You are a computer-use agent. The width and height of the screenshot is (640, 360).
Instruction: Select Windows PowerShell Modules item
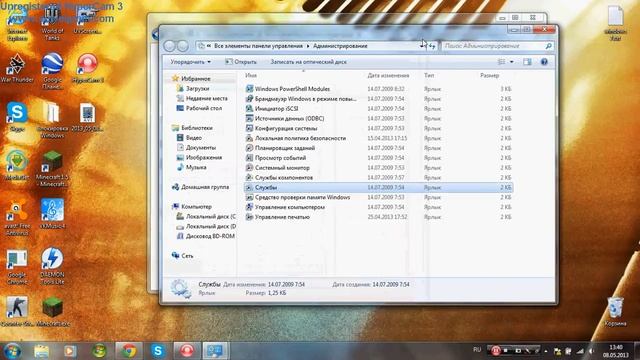[x=378, y=89]
